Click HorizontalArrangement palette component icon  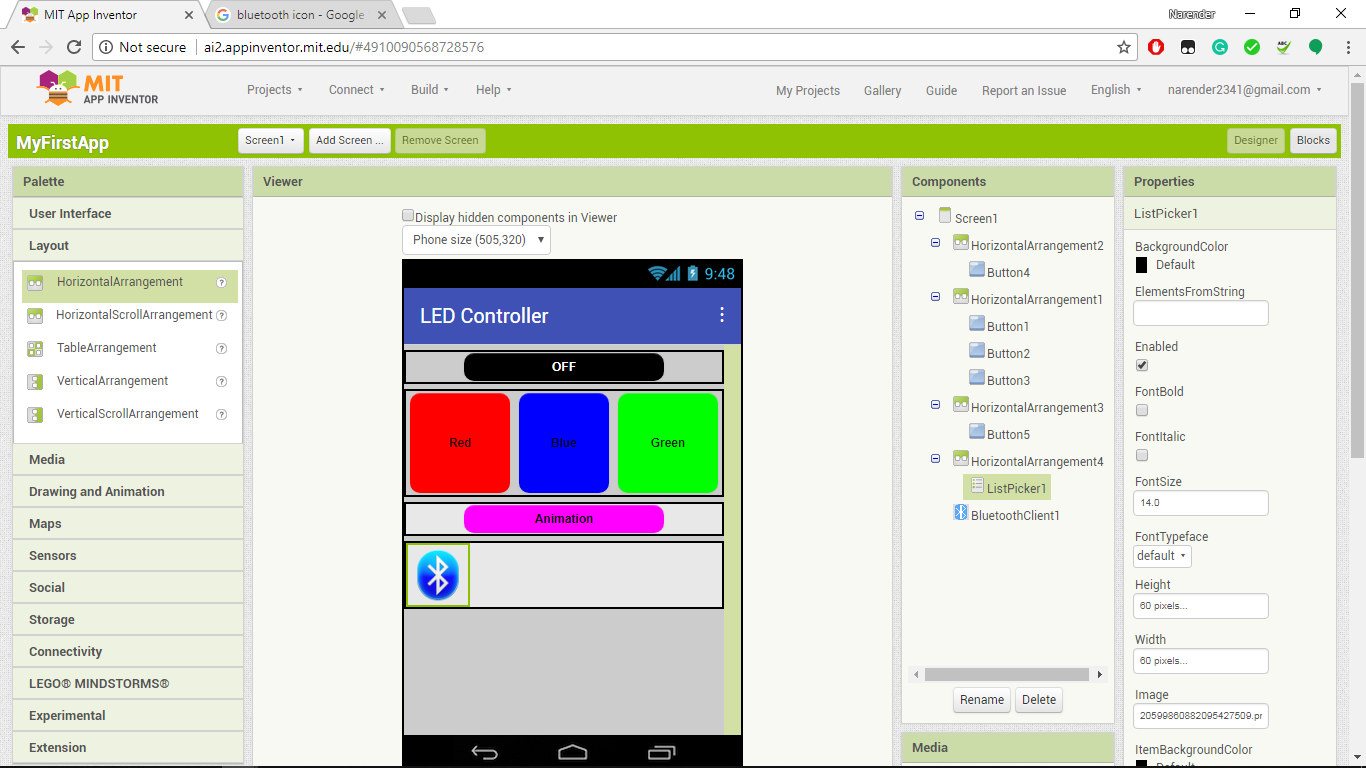pyautogui.click(x=35, y=283)
